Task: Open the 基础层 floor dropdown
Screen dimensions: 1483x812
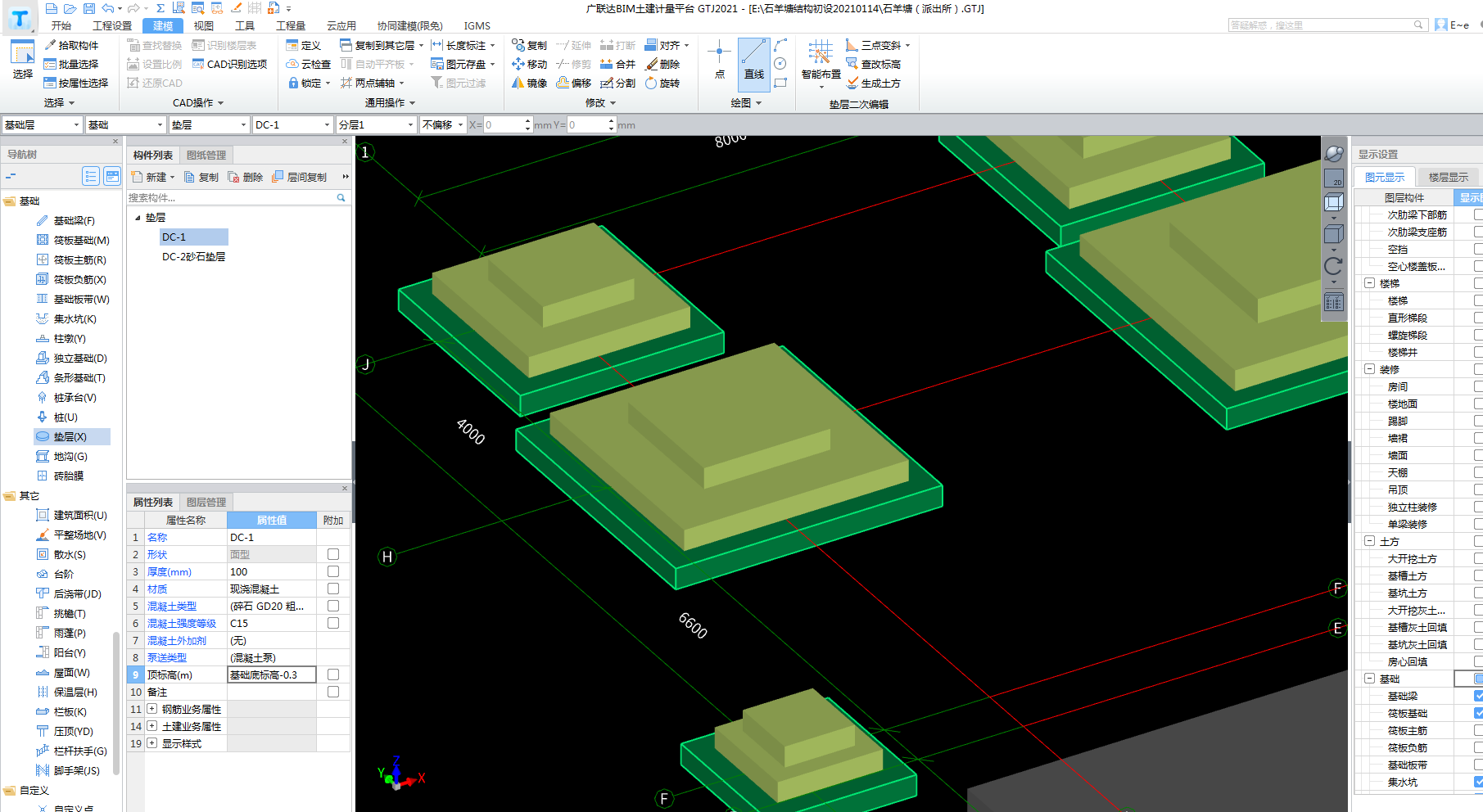Action: [42, 124]
